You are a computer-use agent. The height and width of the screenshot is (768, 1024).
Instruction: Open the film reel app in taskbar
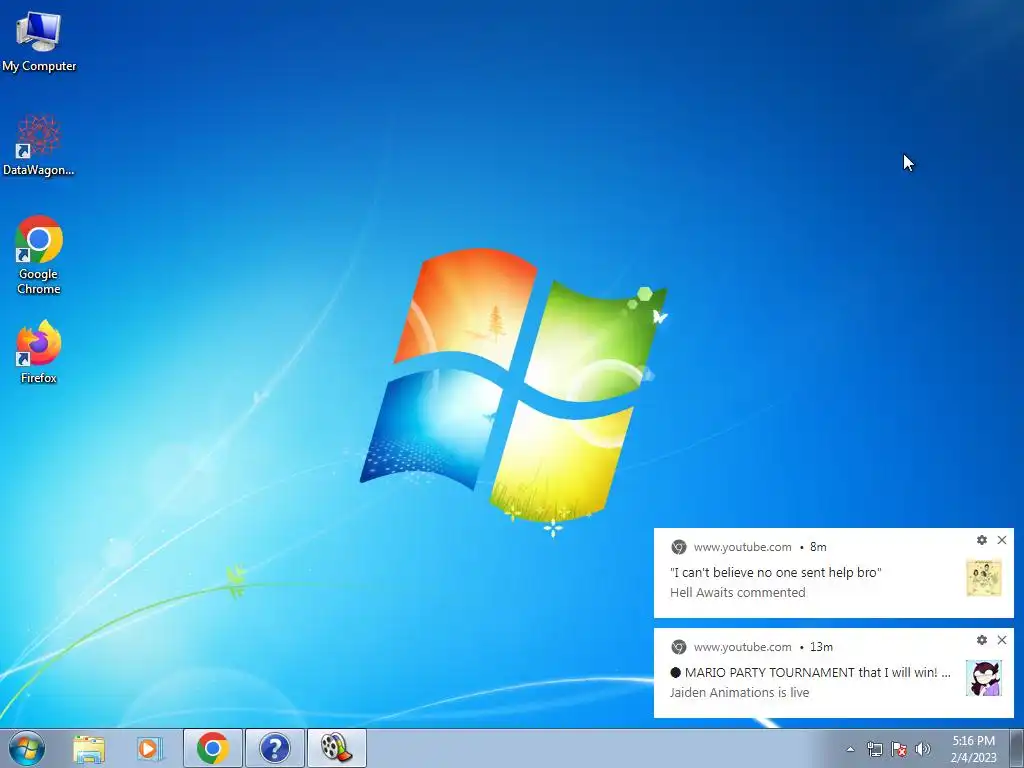337,748
